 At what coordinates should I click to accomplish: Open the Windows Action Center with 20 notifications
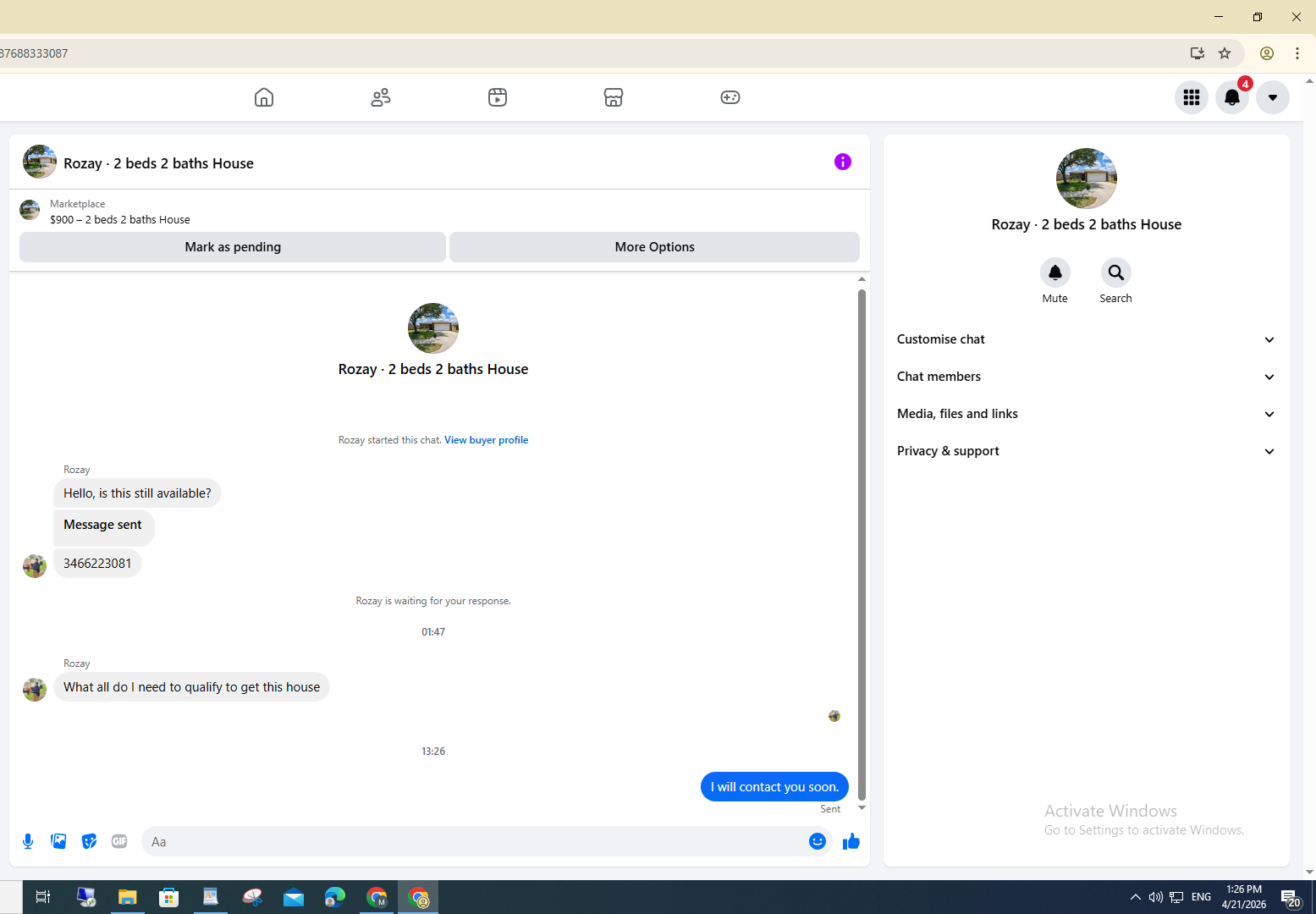pos(1291,897)
